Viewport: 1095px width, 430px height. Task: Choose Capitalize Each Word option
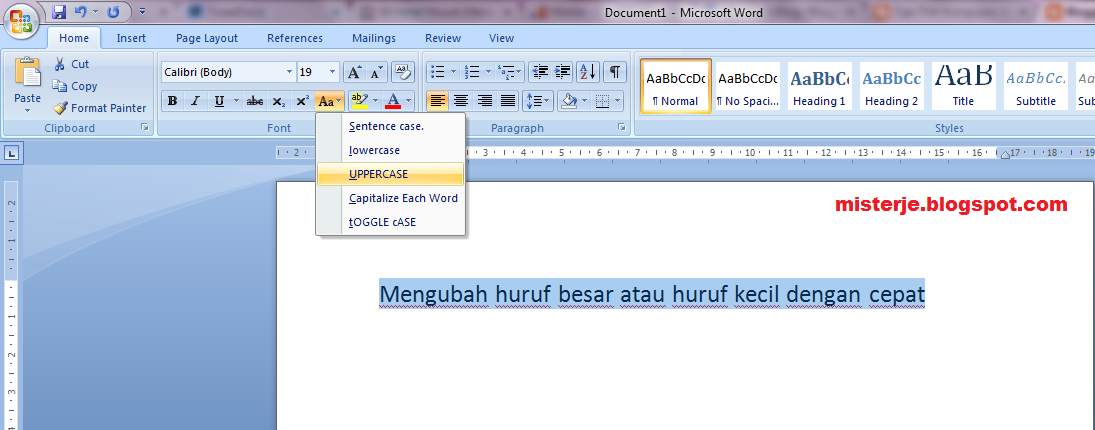click(390, 198)
